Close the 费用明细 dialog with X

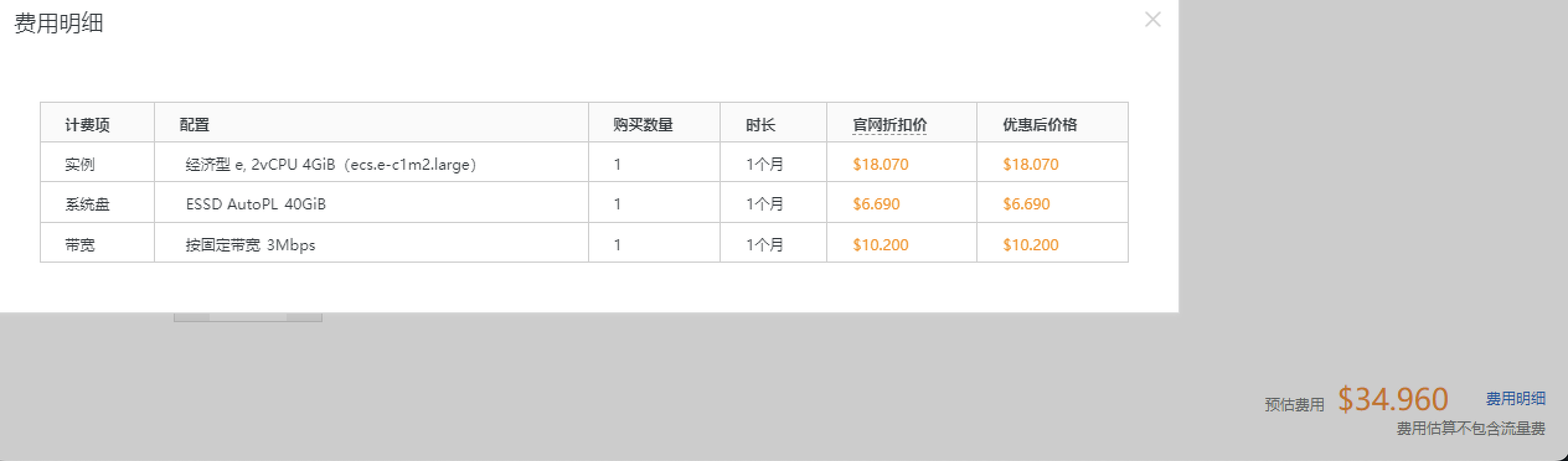pyautogui.click(x=1152, y=20)
